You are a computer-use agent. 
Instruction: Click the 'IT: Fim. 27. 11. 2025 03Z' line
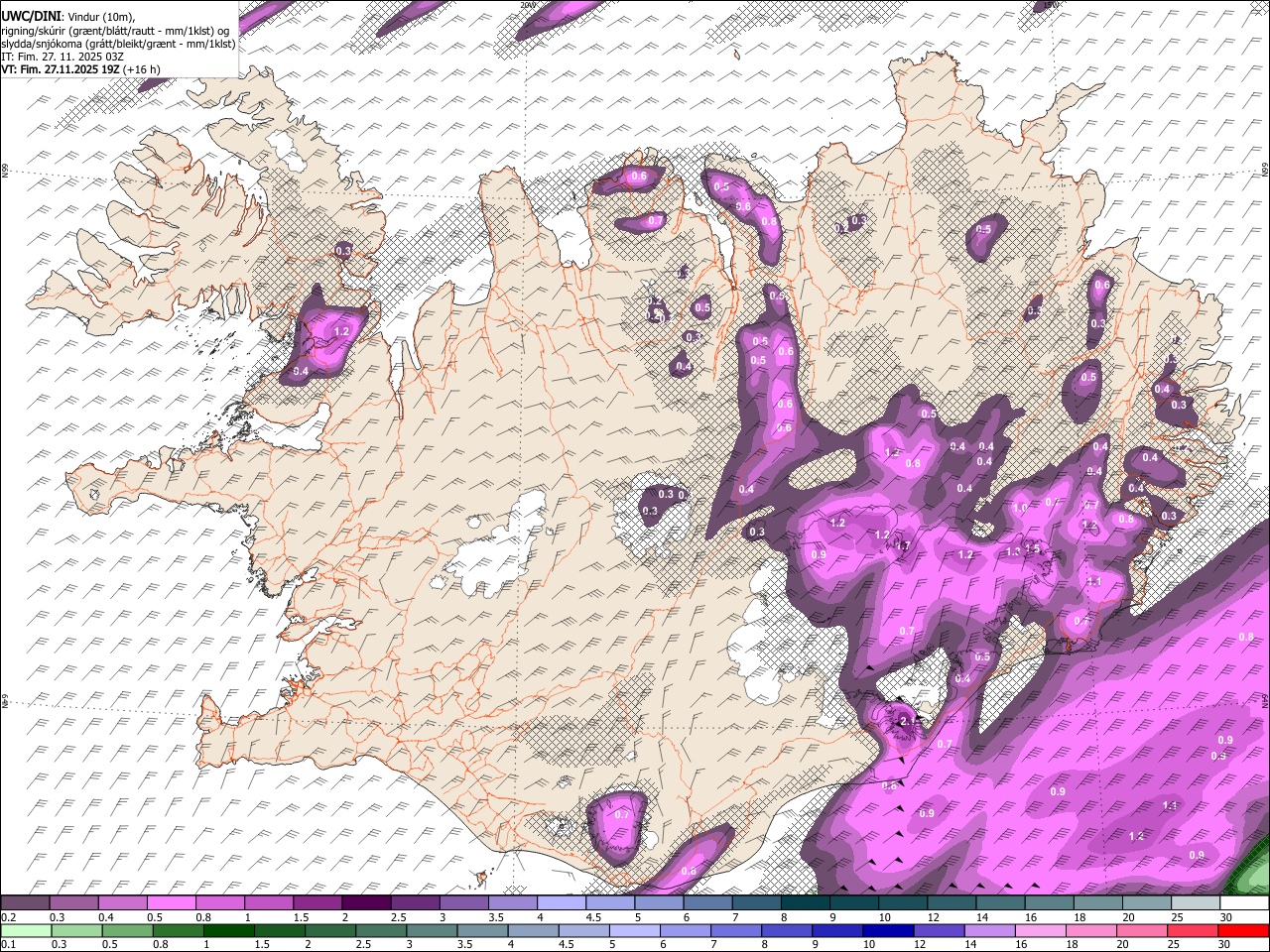63,57
